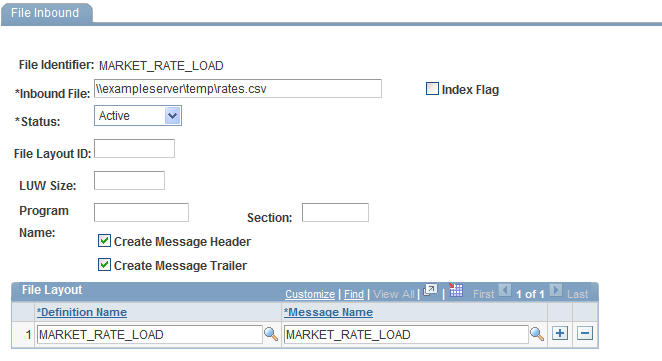Click the Last navigation text
Screen dimensions: 662x361
[x=578, y=294]
